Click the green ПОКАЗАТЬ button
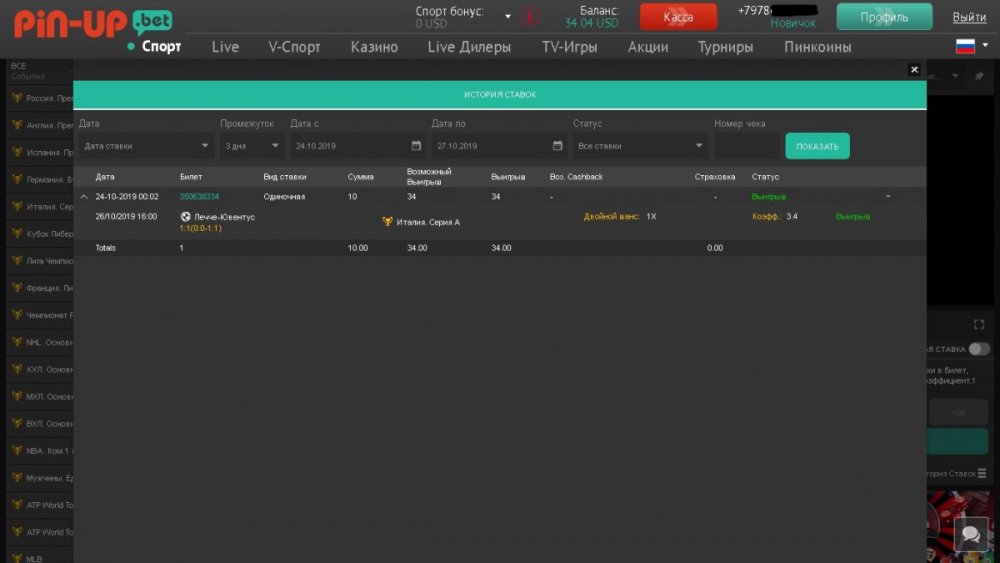 coord(817,146)
